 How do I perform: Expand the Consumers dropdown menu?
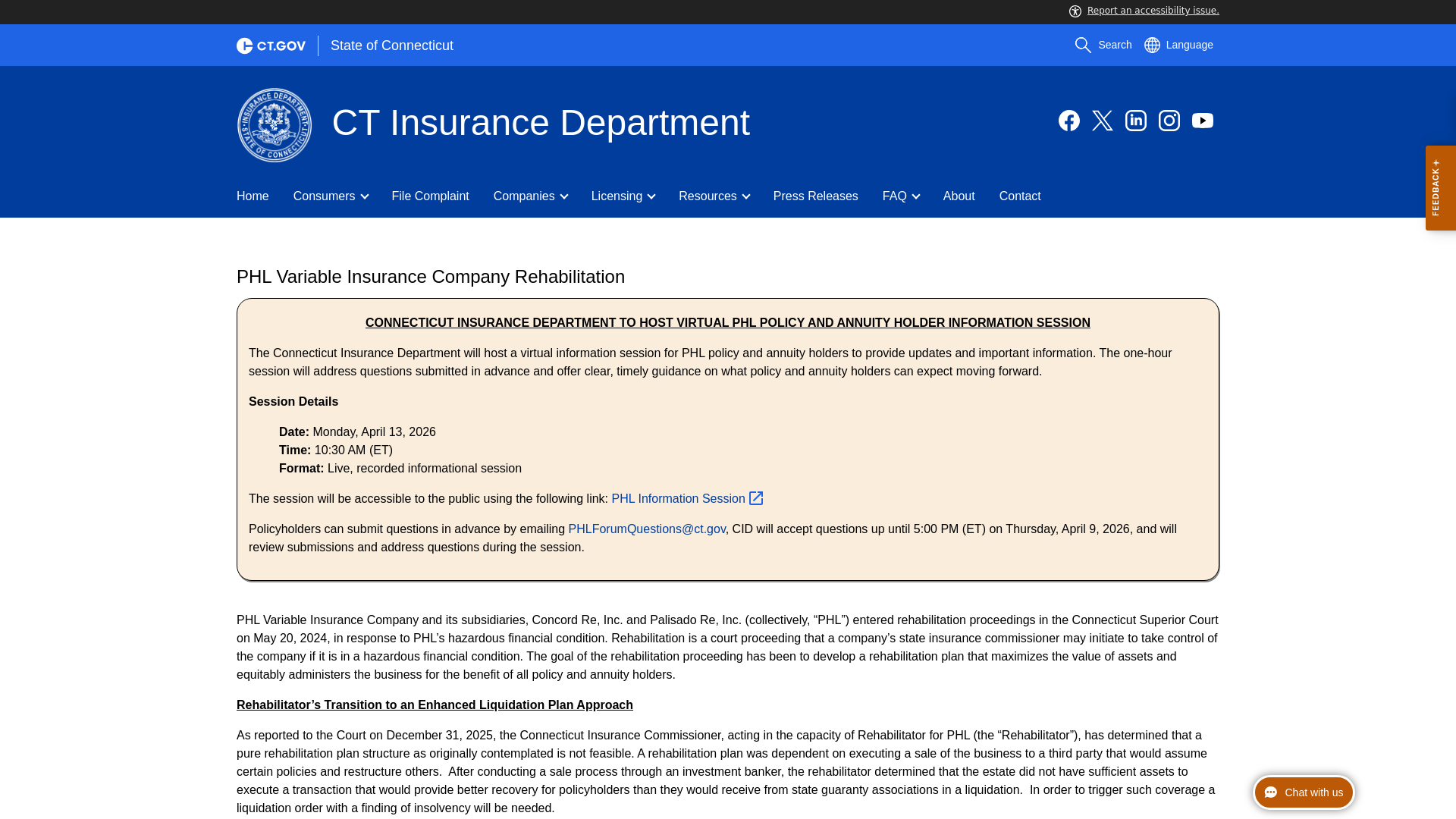click(331, 196)
